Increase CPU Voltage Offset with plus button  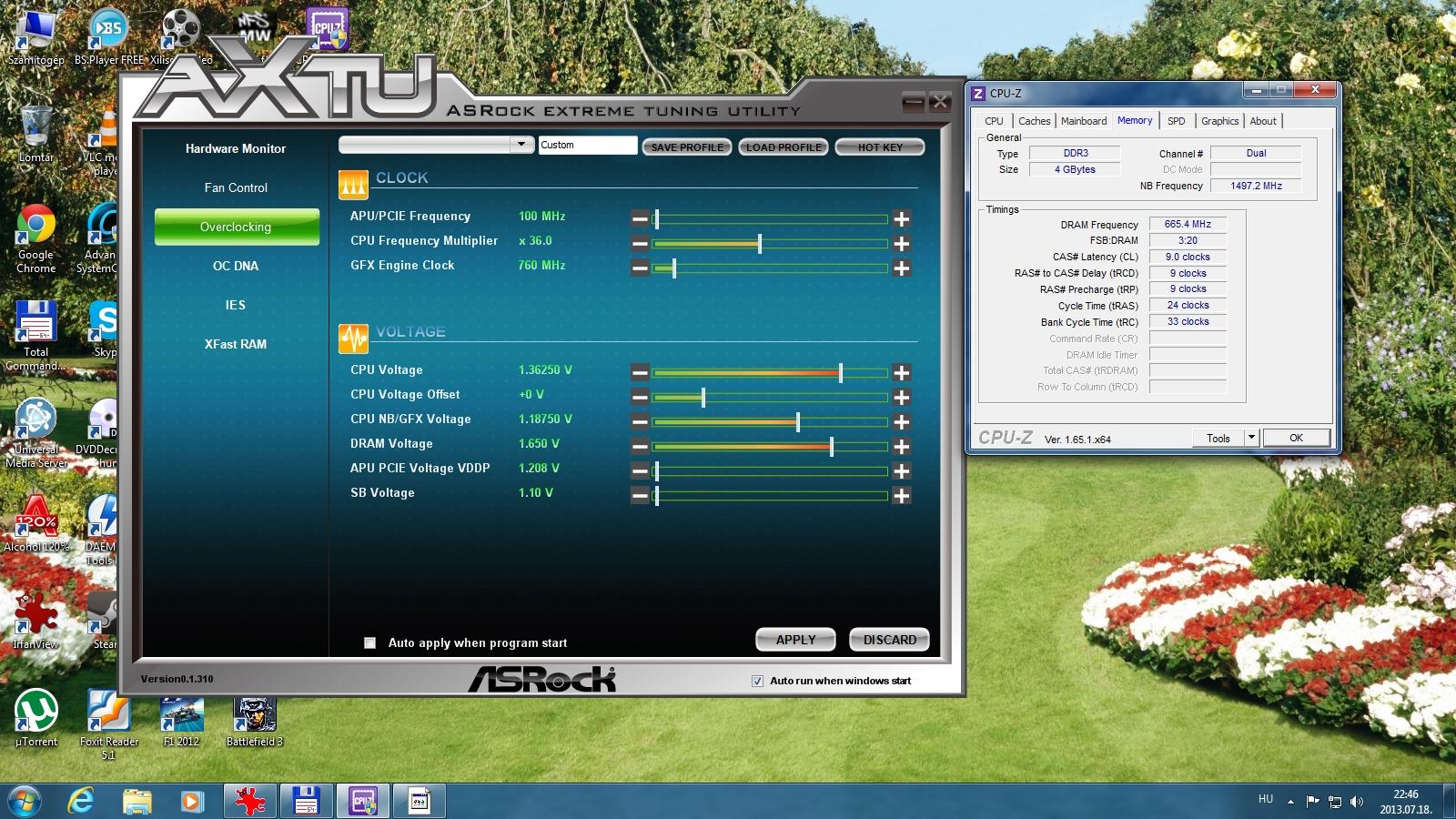pos(901,398)
